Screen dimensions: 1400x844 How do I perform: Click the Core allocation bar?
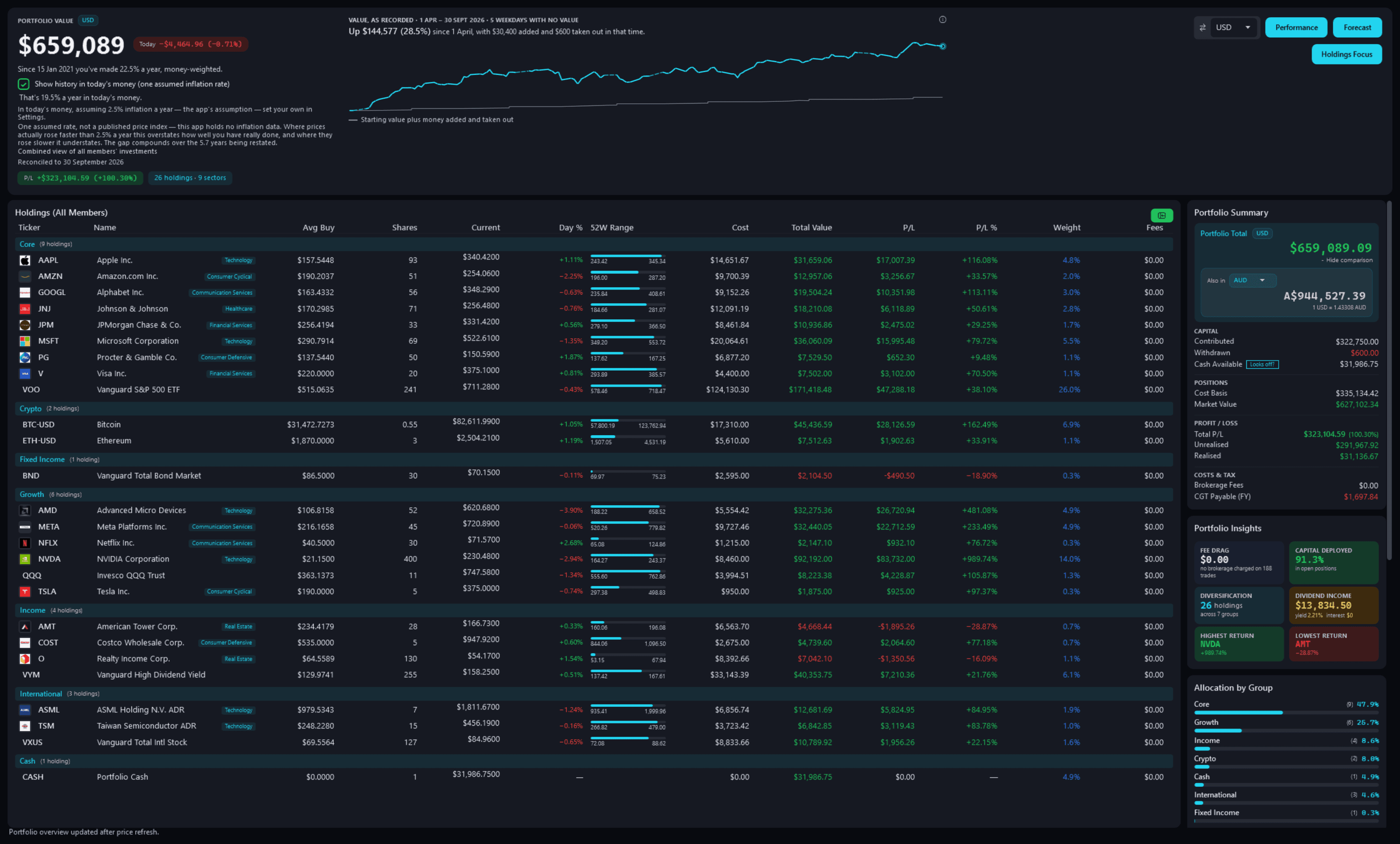1286,712
